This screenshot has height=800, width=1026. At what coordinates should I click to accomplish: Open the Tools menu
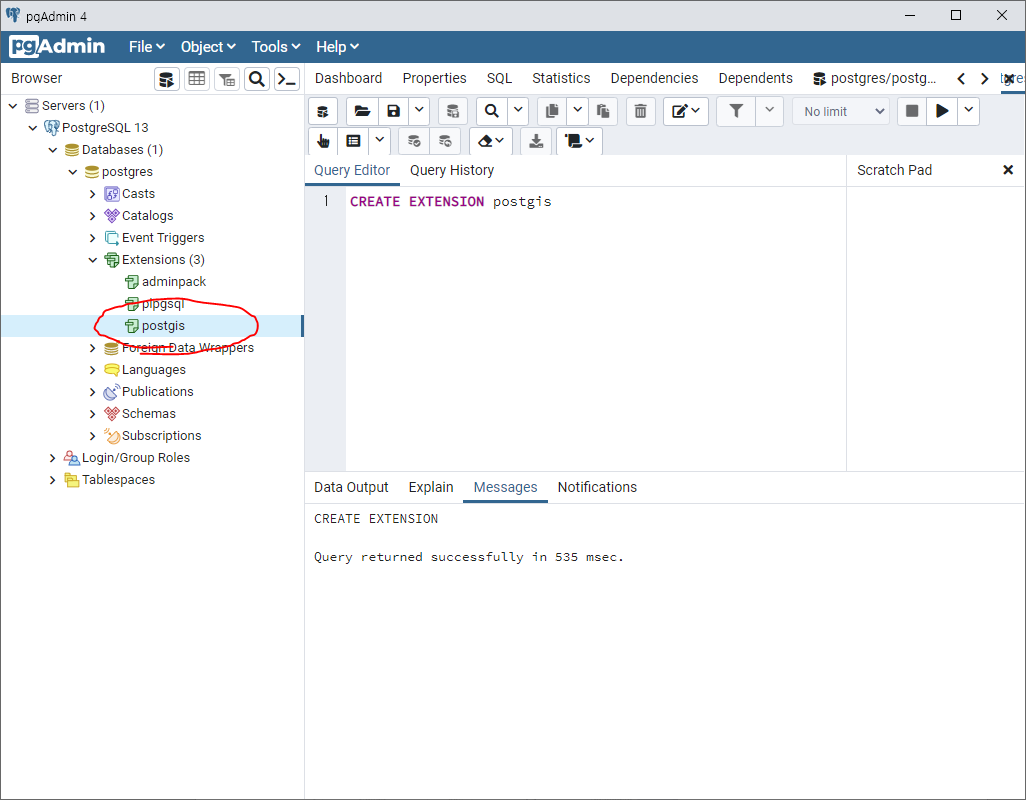point(275,47)
